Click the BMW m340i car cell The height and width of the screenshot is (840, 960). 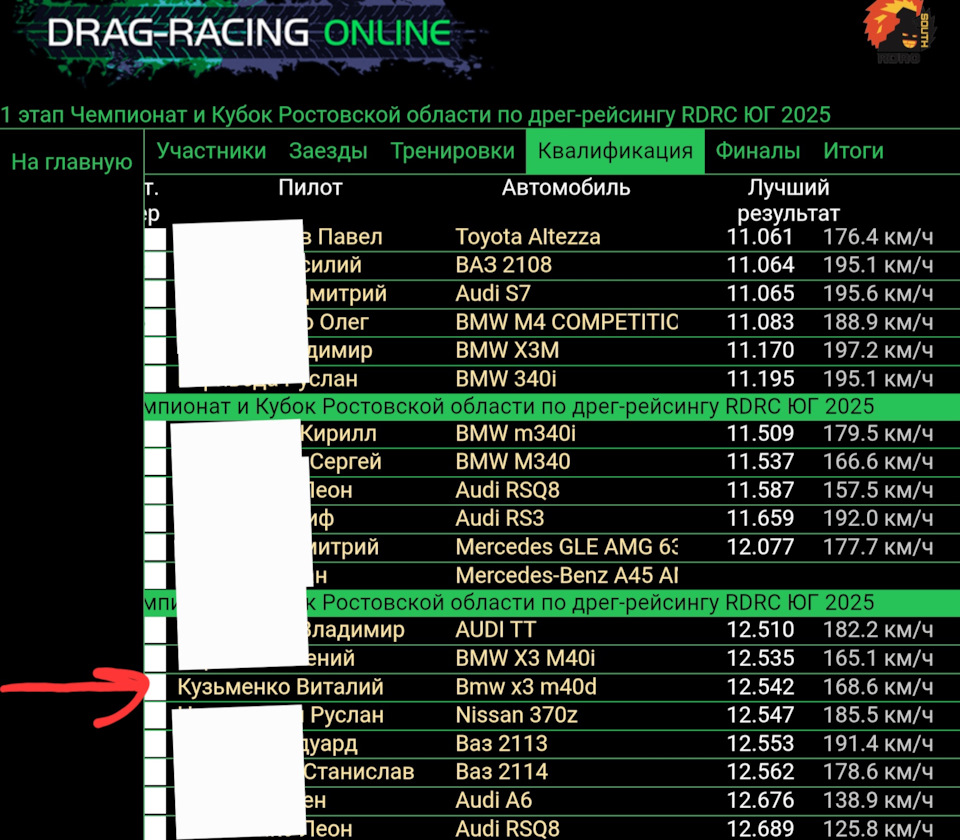tap(516, 433)
